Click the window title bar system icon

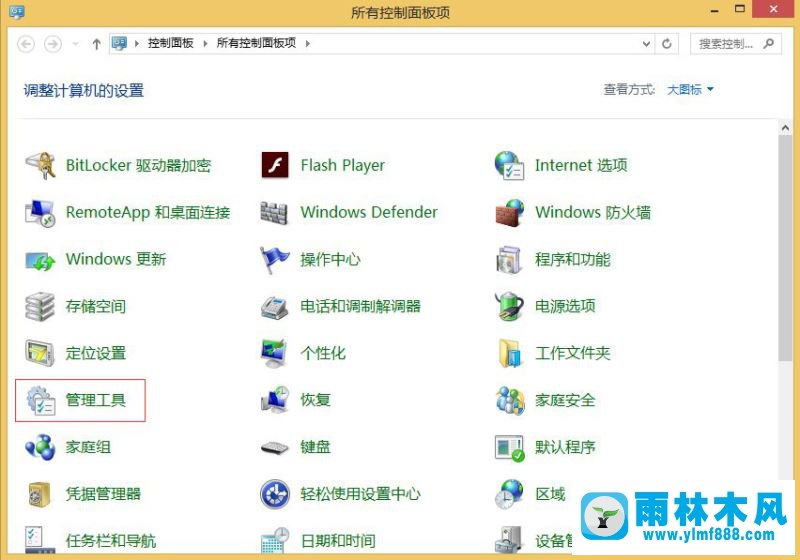[x=17, y=11]
